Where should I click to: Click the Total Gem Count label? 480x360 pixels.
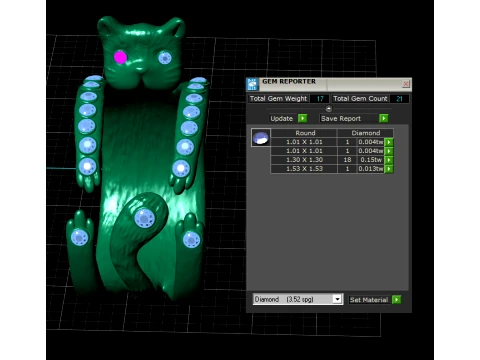(360, 99)
